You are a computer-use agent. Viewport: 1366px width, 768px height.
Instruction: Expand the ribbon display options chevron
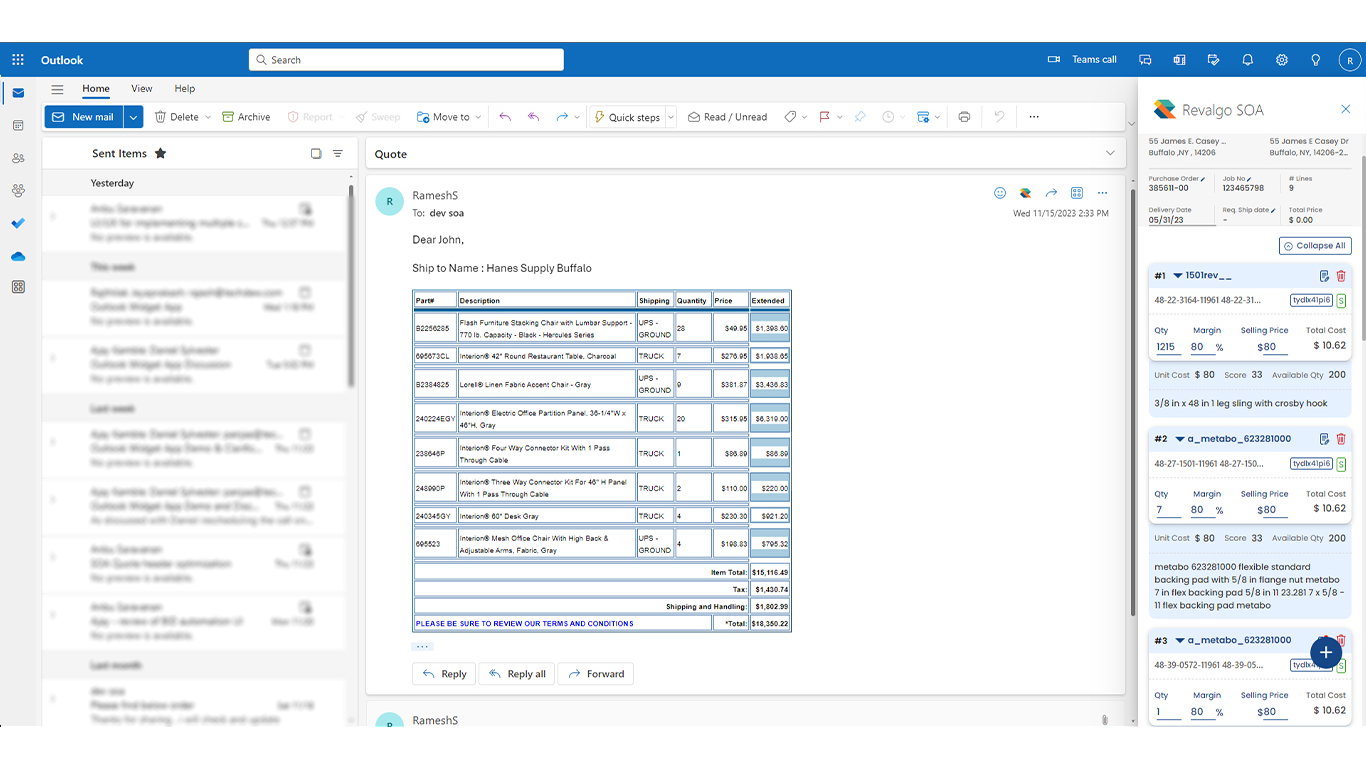(x=1131, y=124)
